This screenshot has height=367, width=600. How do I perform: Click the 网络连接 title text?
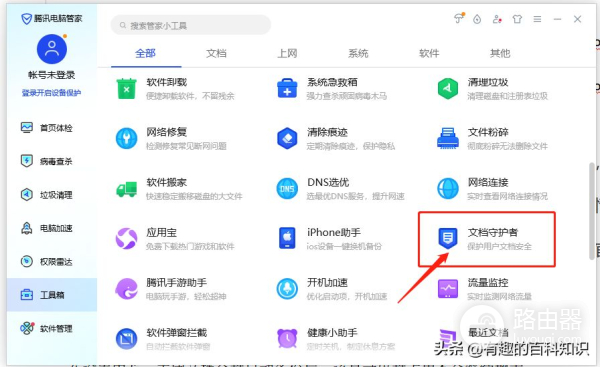click(488, 182)
